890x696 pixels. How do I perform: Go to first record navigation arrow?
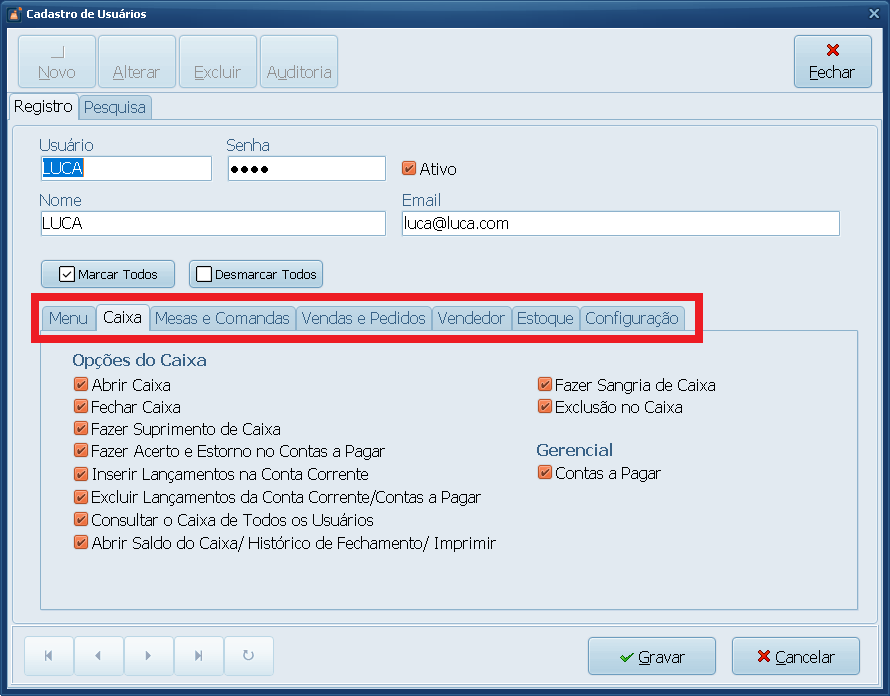(x=49, y=656)
